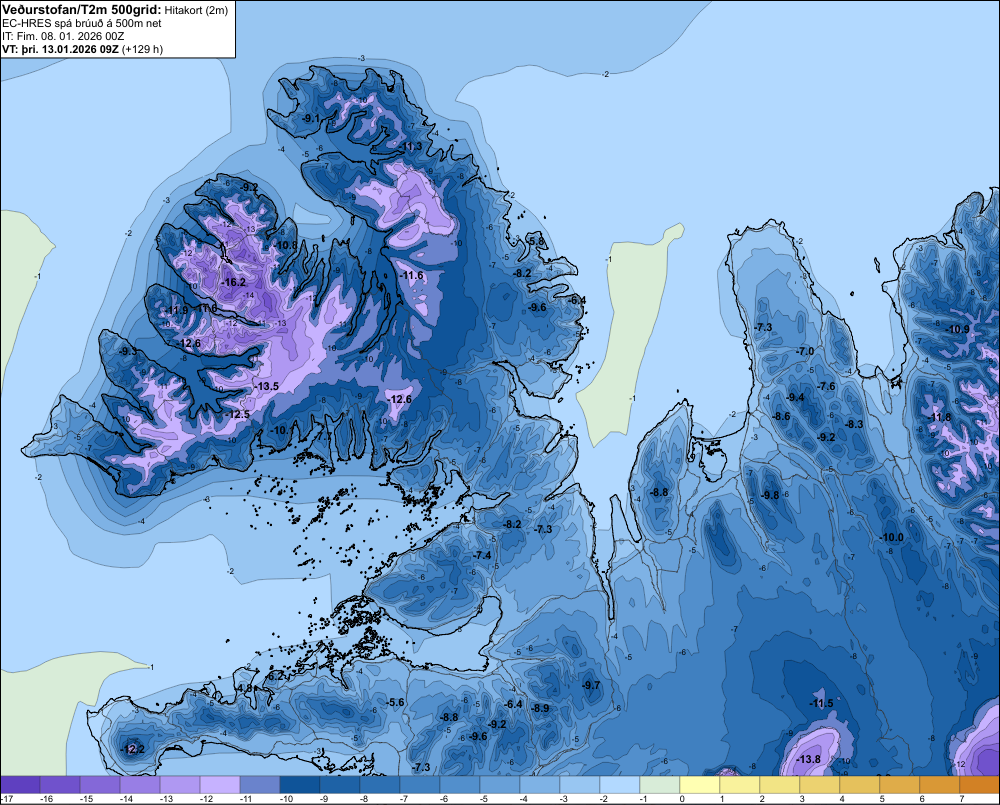Screen dimensions: 1000x805
Task: Click the 0 label on the color scale
Action: tap(682, 799)
